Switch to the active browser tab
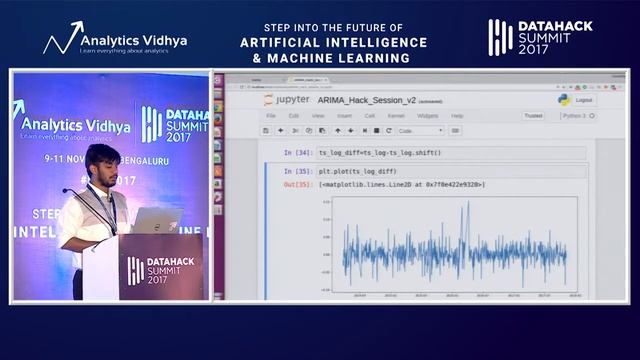The height and width of the screenshot is (360, 640). tap(309, 80)
